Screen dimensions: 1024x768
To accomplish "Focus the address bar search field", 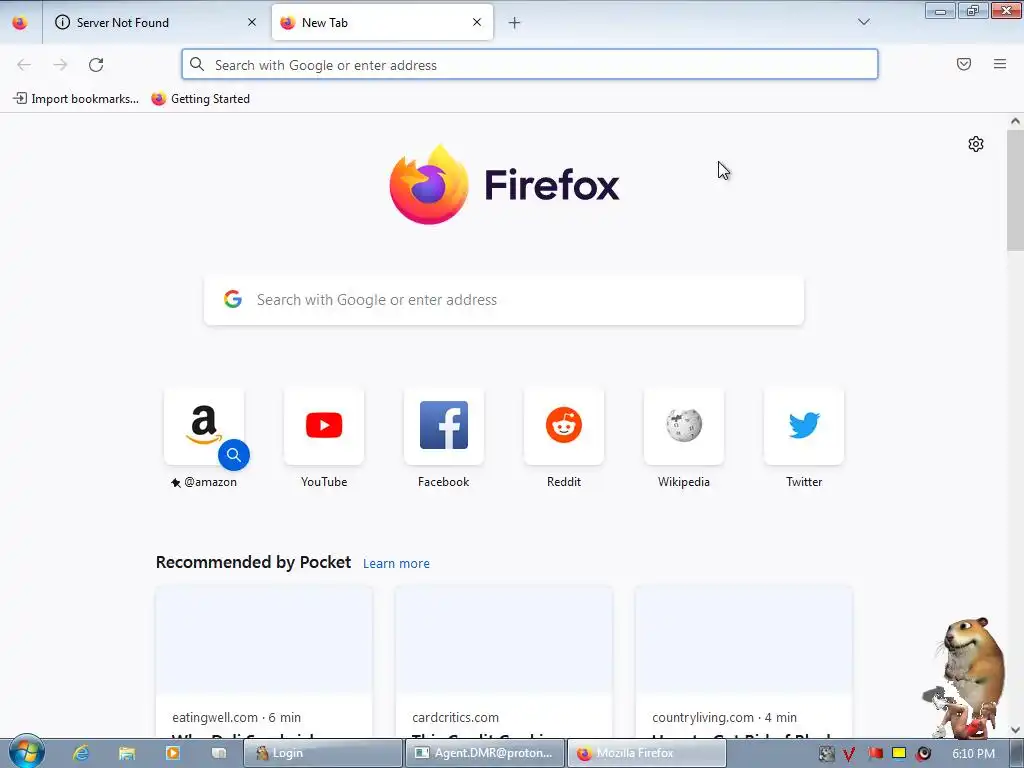I will 530,65.
